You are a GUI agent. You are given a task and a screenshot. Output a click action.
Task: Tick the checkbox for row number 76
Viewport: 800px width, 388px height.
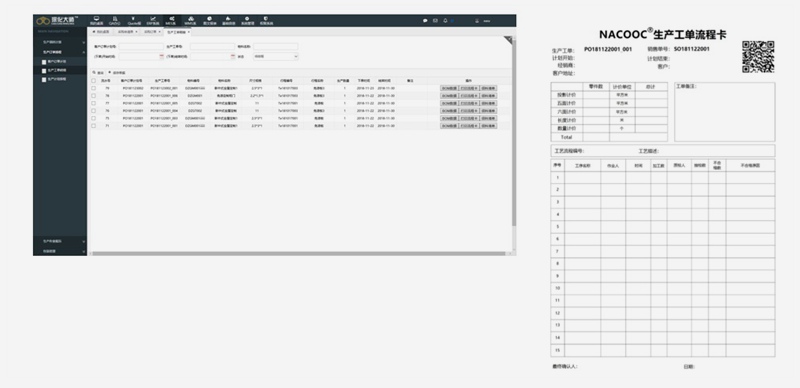[x=93, y=110]
